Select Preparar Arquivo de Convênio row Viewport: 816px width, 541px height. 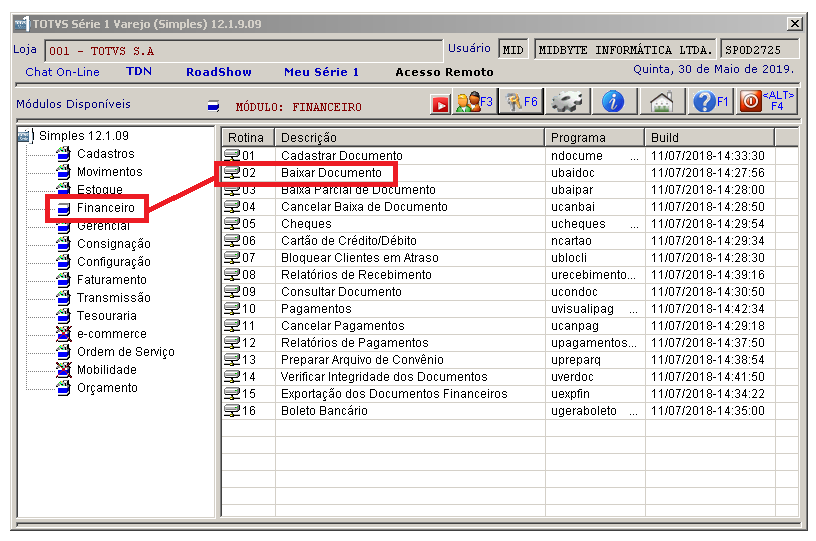pos(510,359)
